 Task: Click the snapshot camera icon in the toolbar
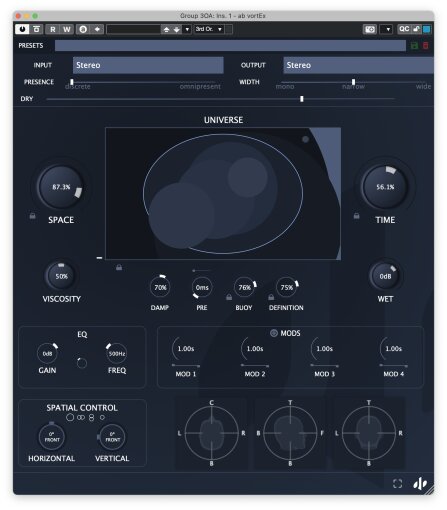(x=369, y=29)
